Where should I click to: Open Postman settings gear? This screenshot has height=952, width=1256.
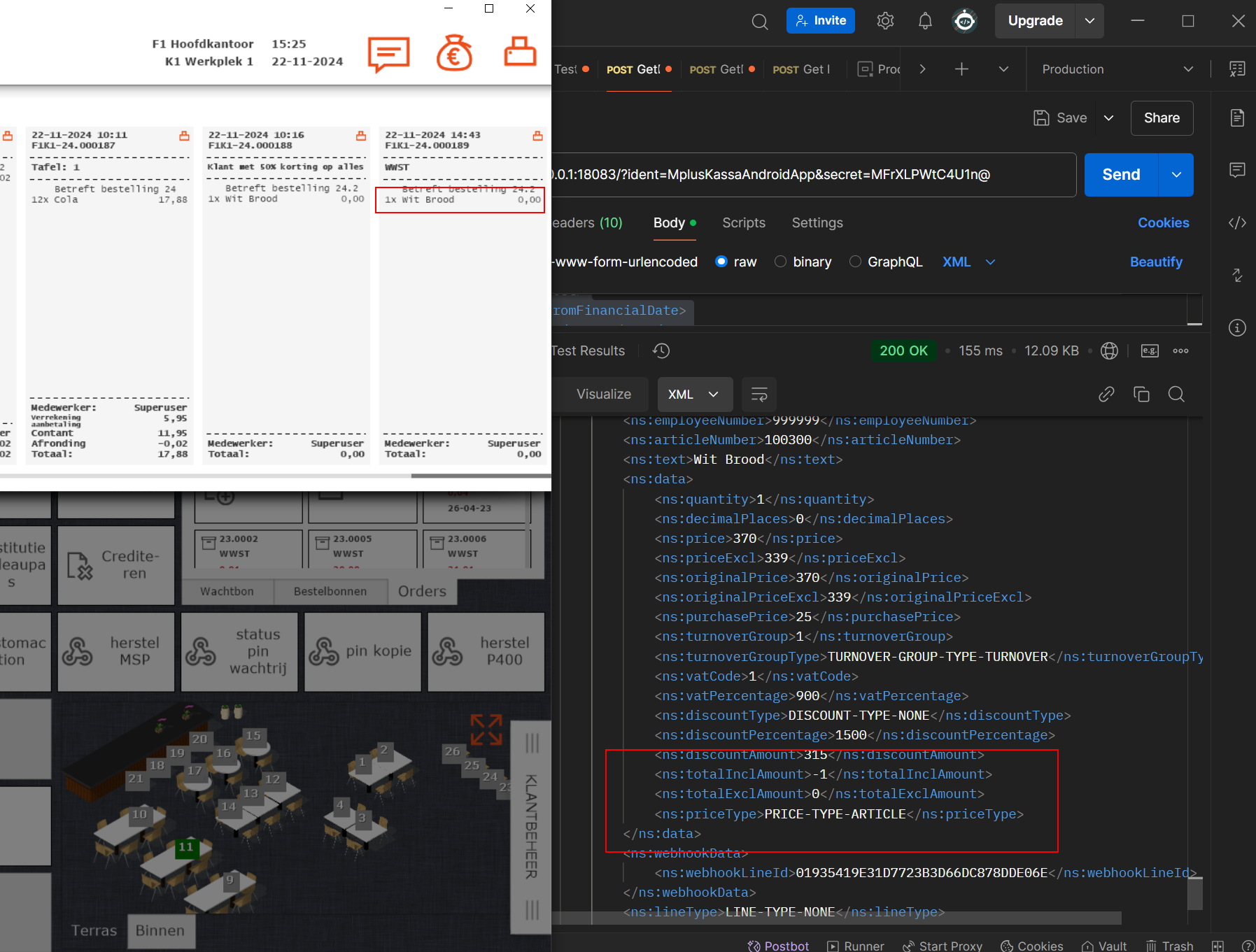[885, 21]
